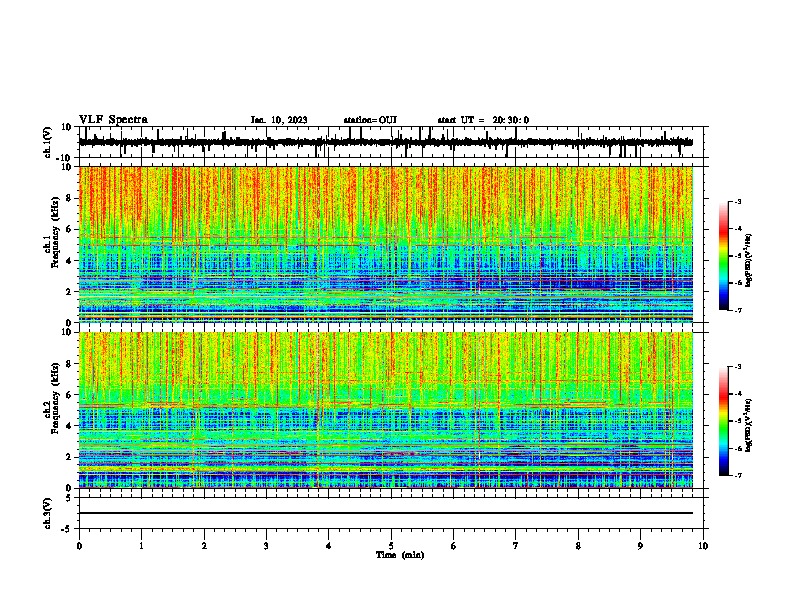Image resolution: width=792 pixels, height=612 pixels.
Task: Click the "Time (min)" axis label
Action: click(400, 555)
